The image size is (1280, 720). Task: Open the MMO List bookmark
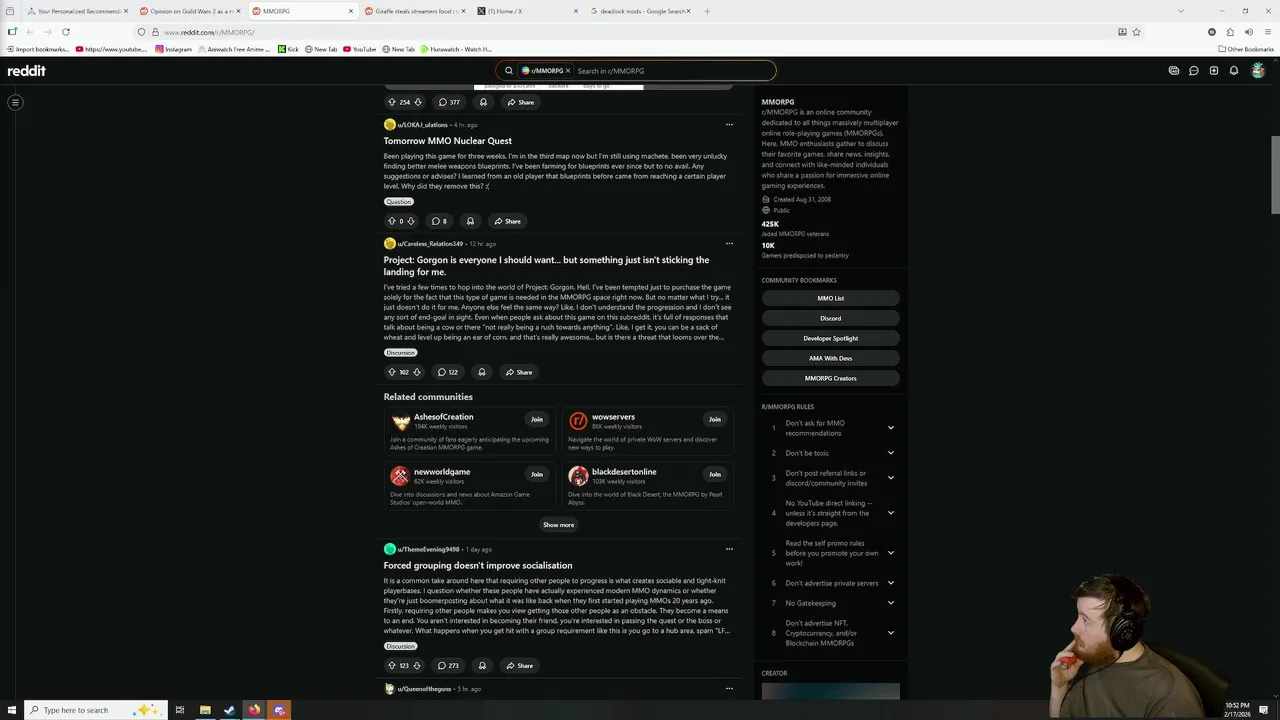pyautogui.click(x=831, y=298)
